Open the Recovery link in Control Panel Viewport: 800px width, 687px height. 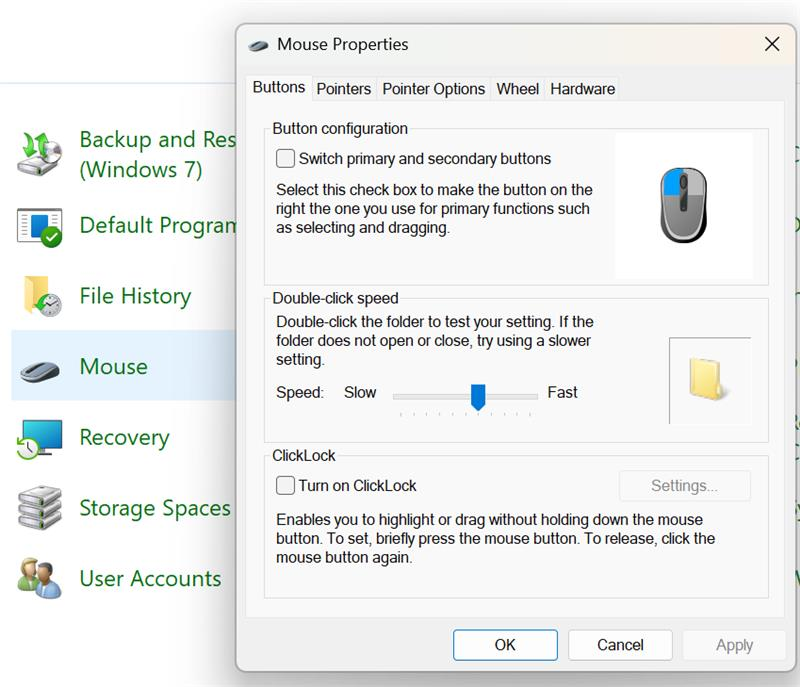click(x=124, y=438)
